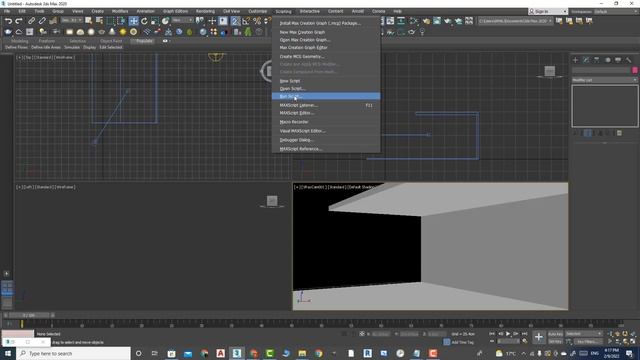This screenshot has width=640, height=360.
Task: Click the yellow sun light icon
Action: pos(122,32)
